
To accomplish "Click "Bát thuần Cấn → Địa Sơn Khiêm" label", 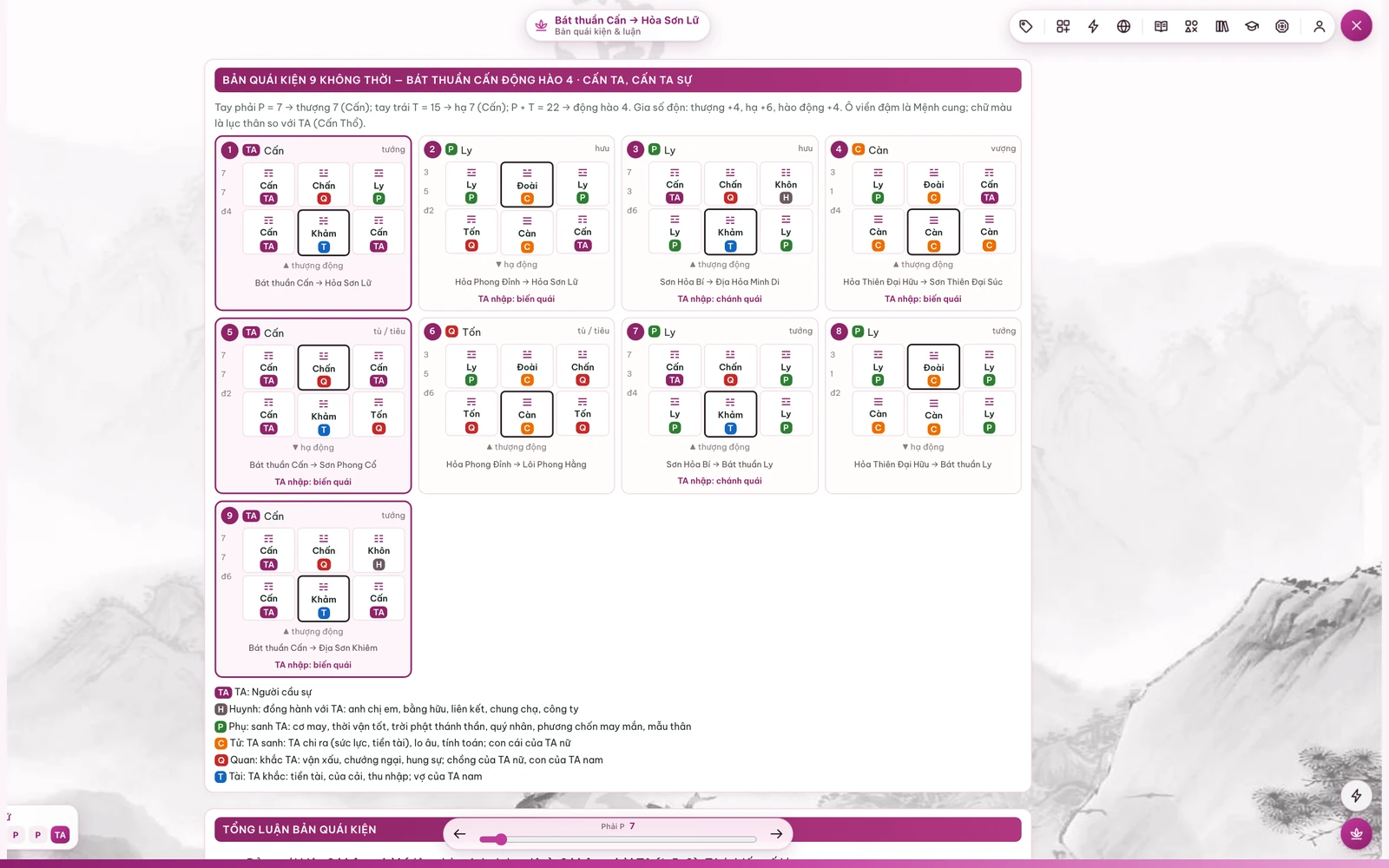I will tap(313, 648).
